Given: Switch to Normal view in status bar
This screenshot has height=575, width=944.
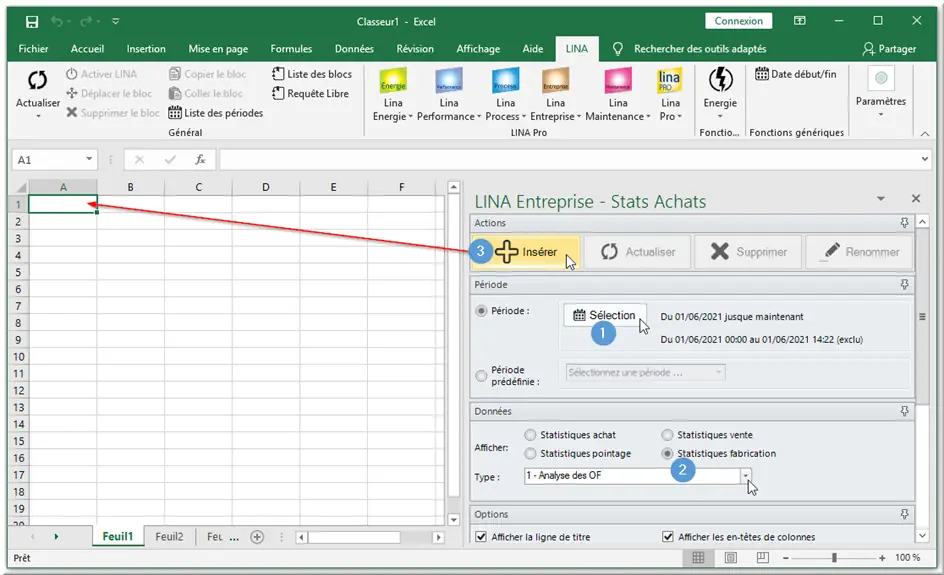Looking at the screenshot, I should pyautogui.click(x=698, y=558).
